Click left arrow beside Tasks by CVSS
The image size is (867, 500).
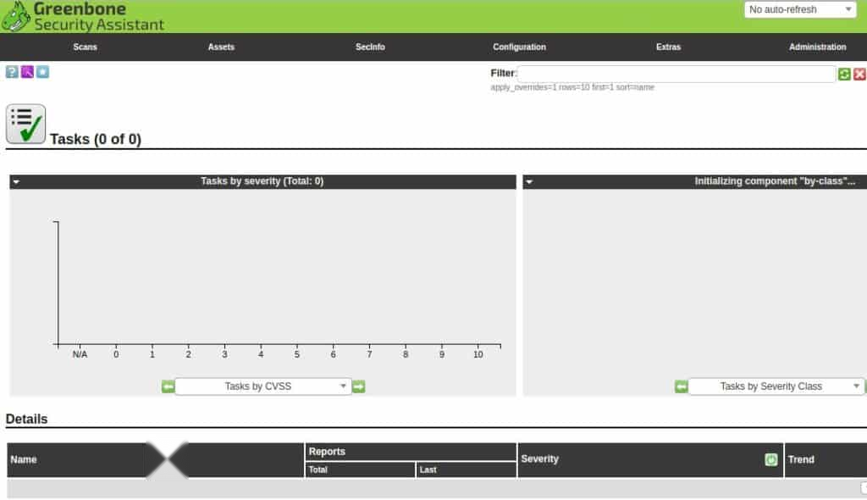[x=168, y=386]
